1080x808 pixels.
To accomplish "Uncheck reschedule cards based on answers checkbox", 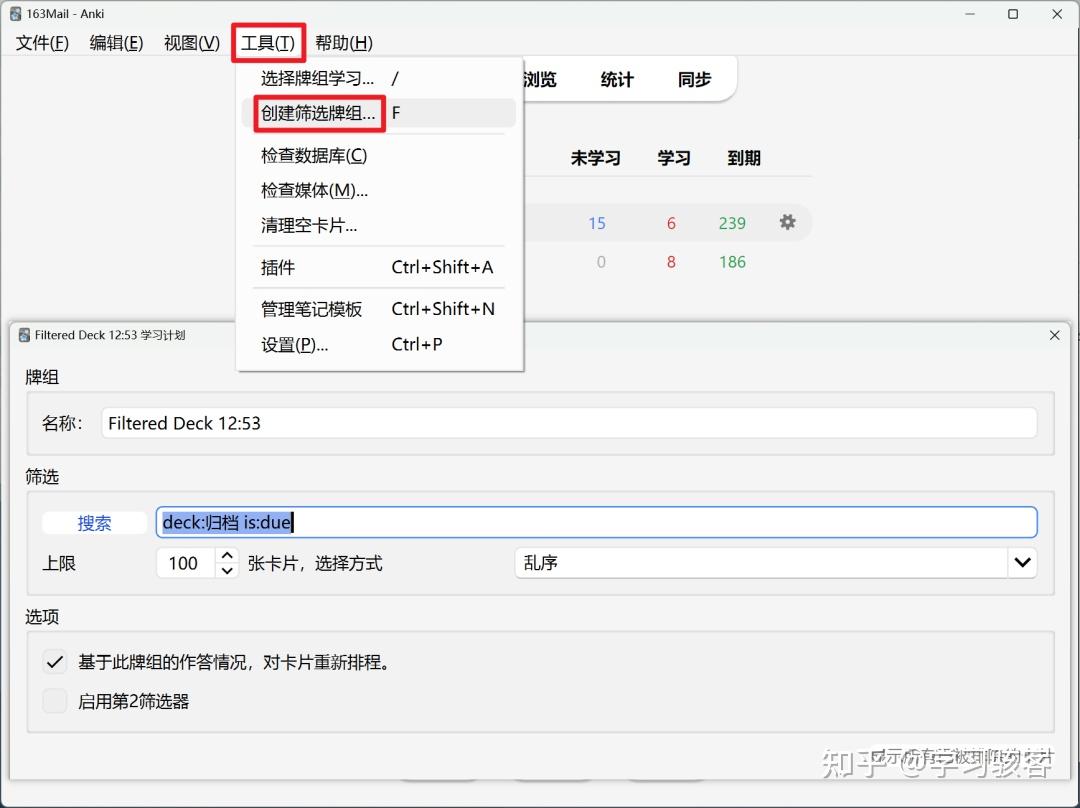I will [x=55, y=662].
